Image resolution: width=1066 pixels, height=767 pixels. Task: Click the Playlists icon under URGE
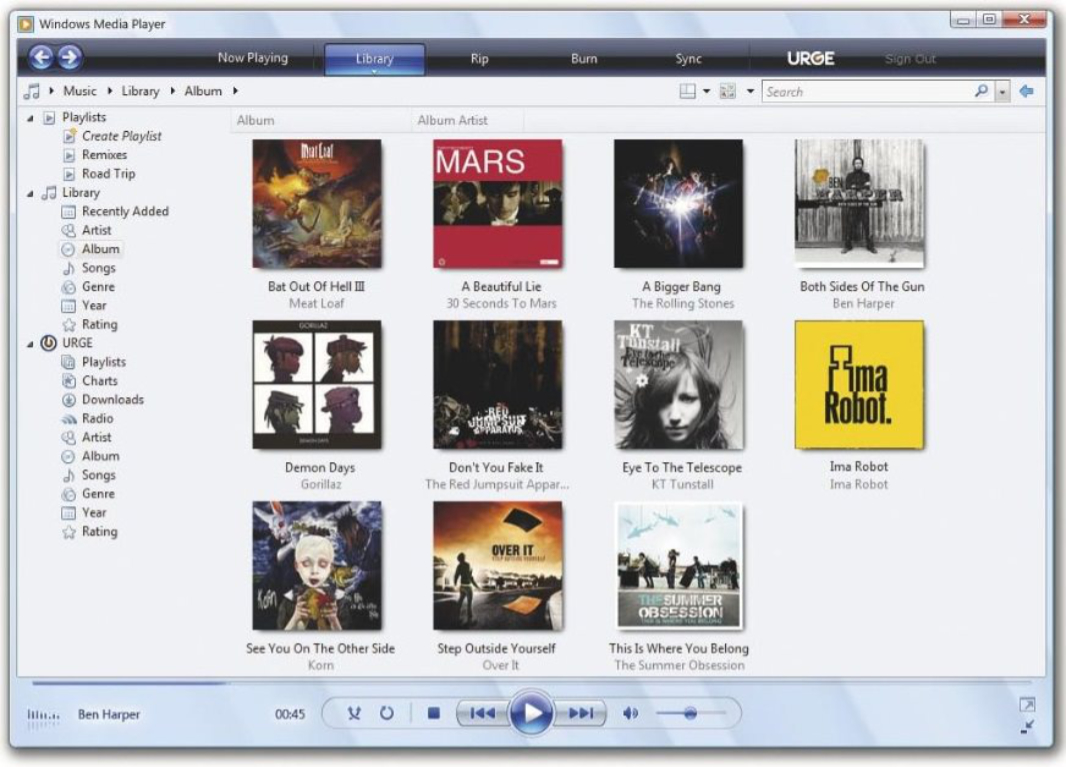[x=69, y=362]
